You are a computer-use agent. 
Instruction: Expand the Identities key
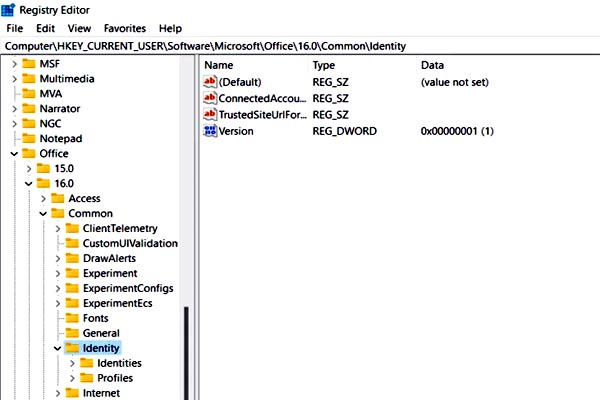coord(72,363)
